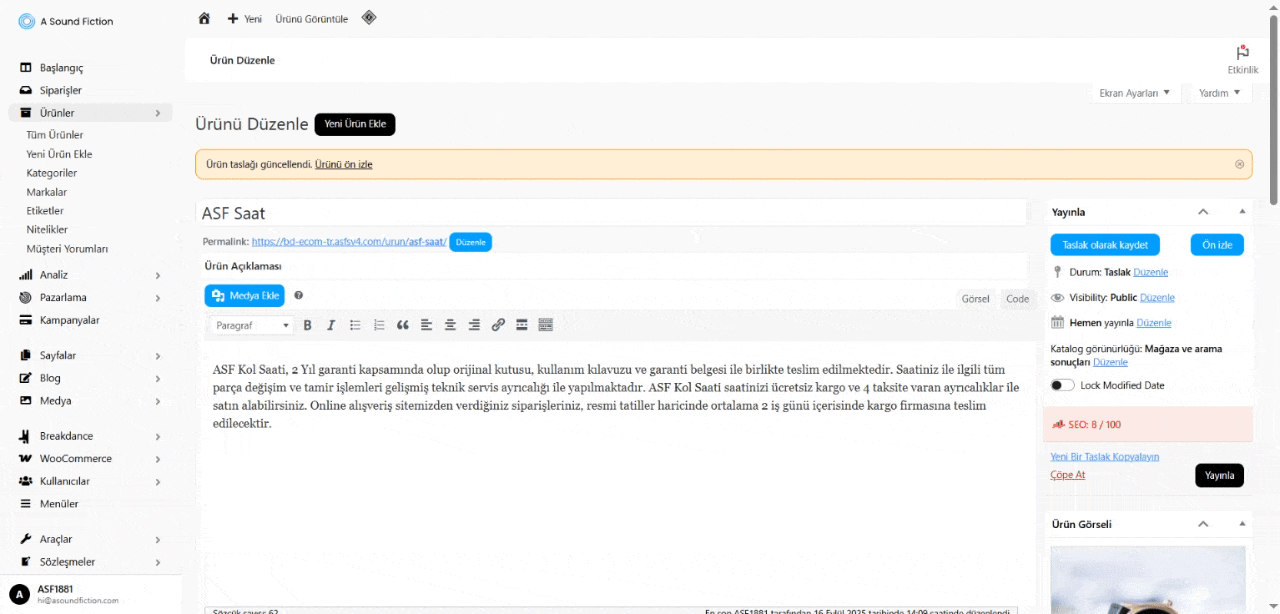Image resolution: width=1280 pixels, height=614 pixels.
Task: Enable the Lock Modified Date switch
Action: pyautogui.click(x=1062, y=385)
